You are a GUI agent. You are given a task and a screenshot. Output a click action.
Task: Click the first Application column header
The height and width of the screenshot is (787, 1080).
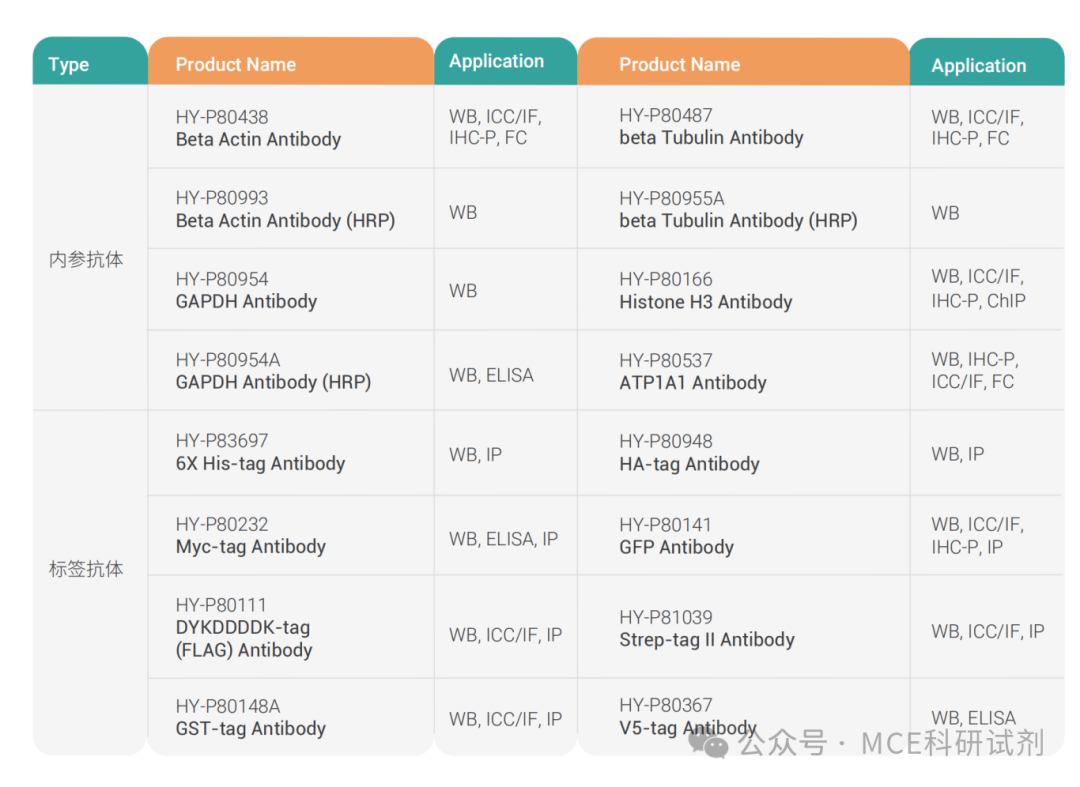click(x=496, y=62)
